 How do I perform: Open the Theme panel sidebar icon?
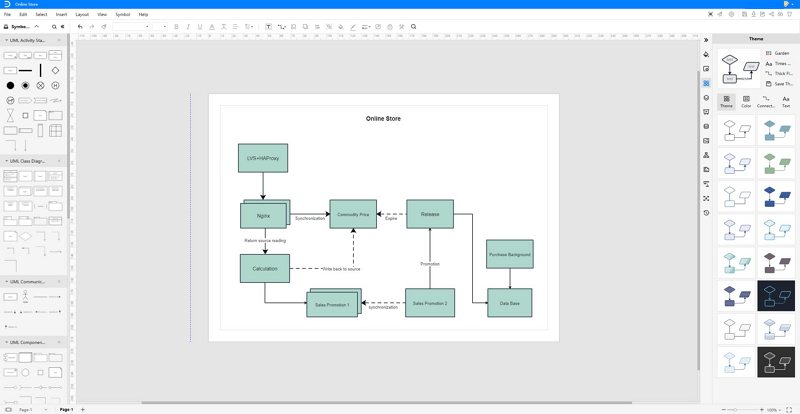(706, 83)
